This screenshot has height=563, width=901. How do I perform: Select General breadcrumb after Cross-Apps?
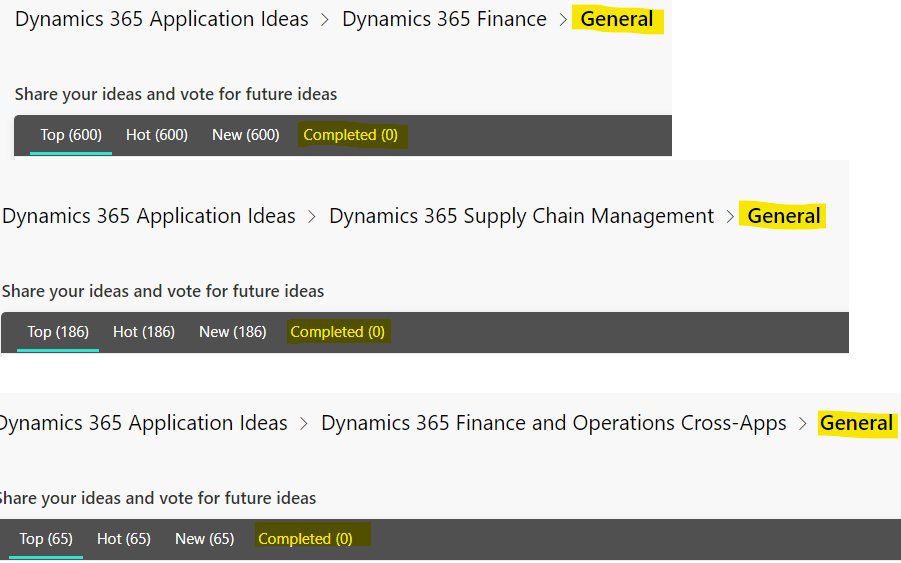click(856, 423)
